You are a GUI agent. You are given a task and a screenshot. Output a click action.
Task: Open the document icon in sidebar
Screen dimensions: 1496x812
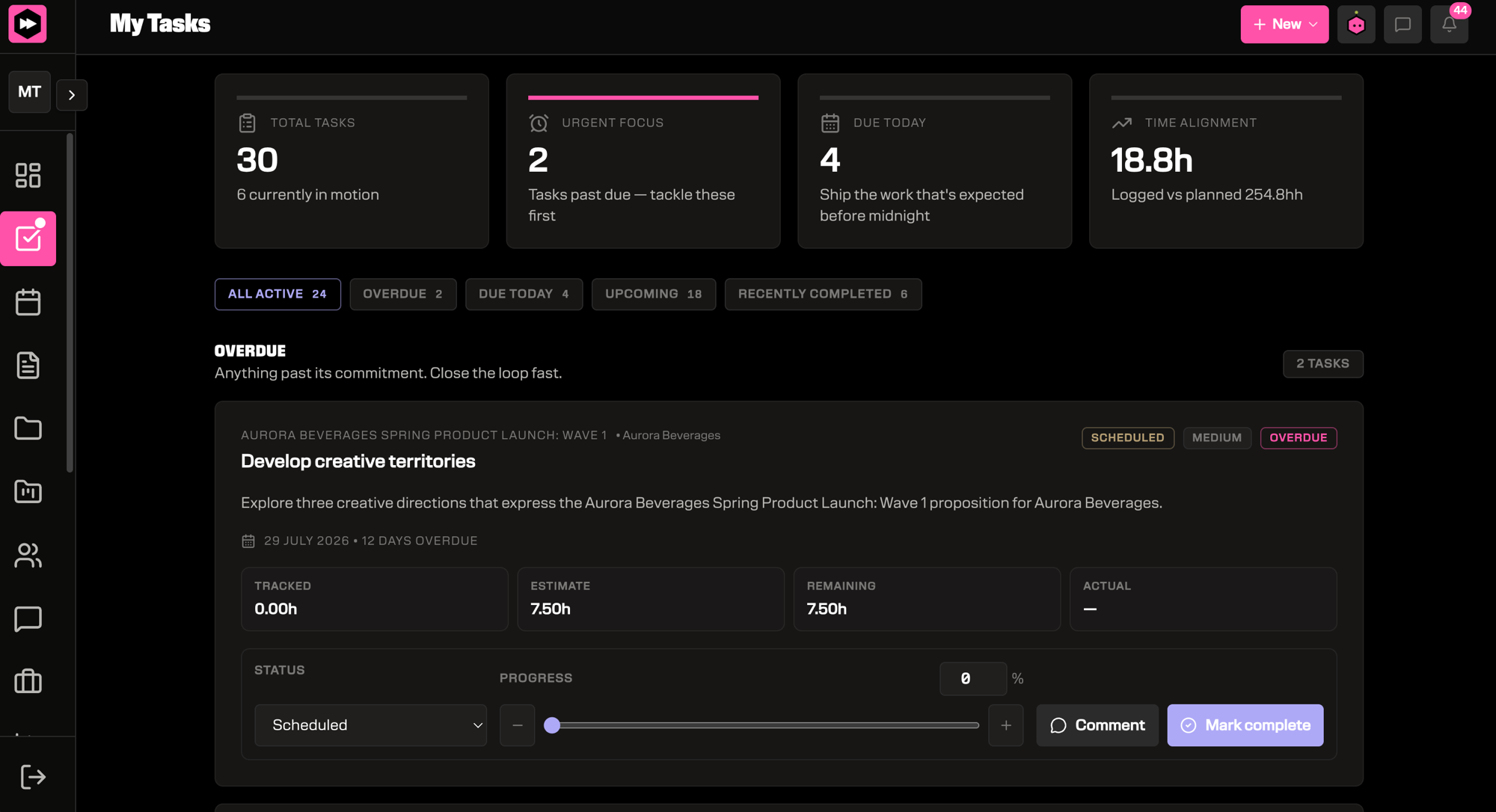28,365
